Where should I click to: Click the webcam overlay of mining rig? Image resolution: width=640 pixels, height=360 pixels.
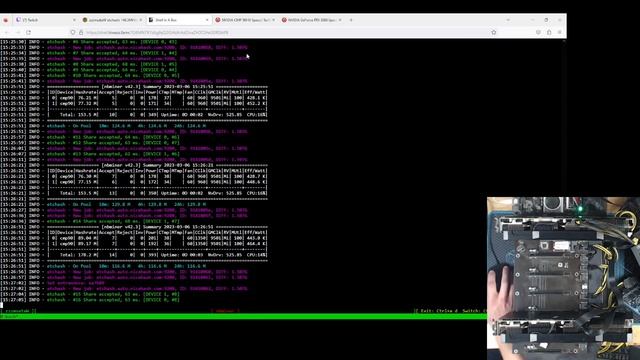(x=563, y=278)
